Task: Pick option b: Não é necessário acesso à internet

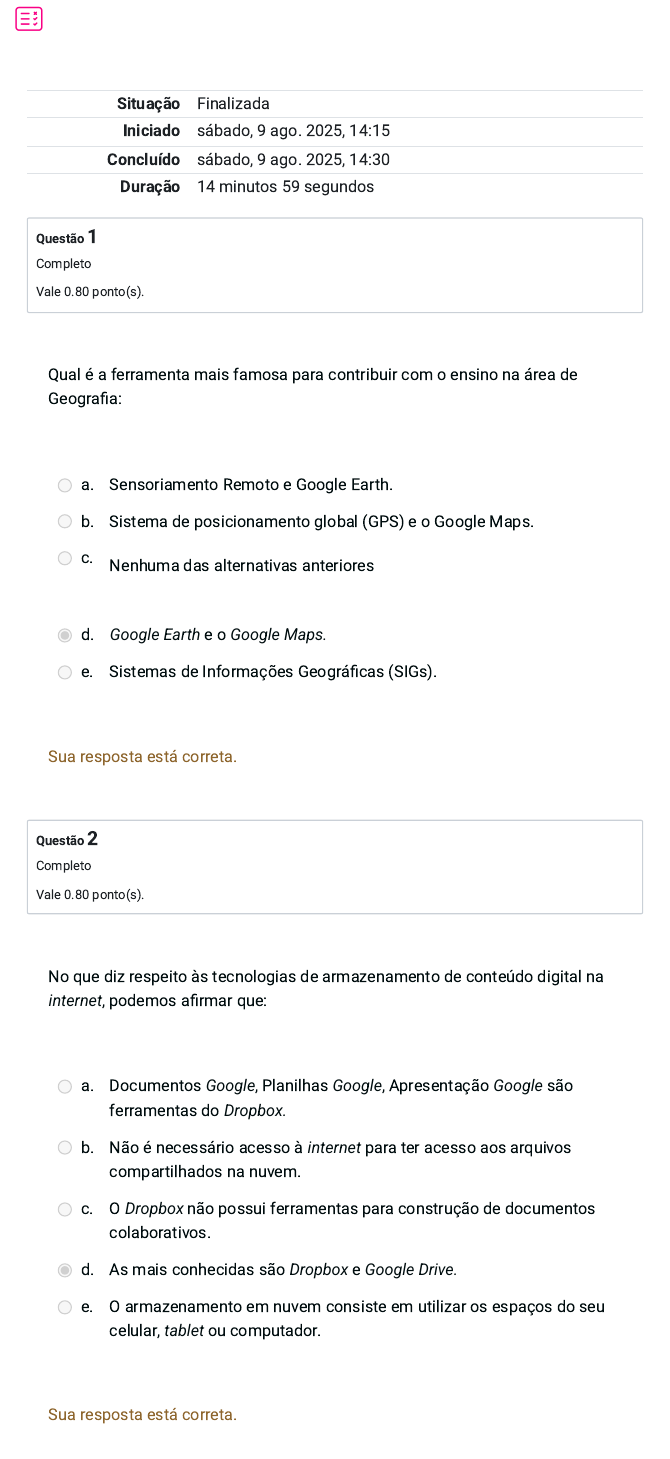Action: pos(65,1148)
